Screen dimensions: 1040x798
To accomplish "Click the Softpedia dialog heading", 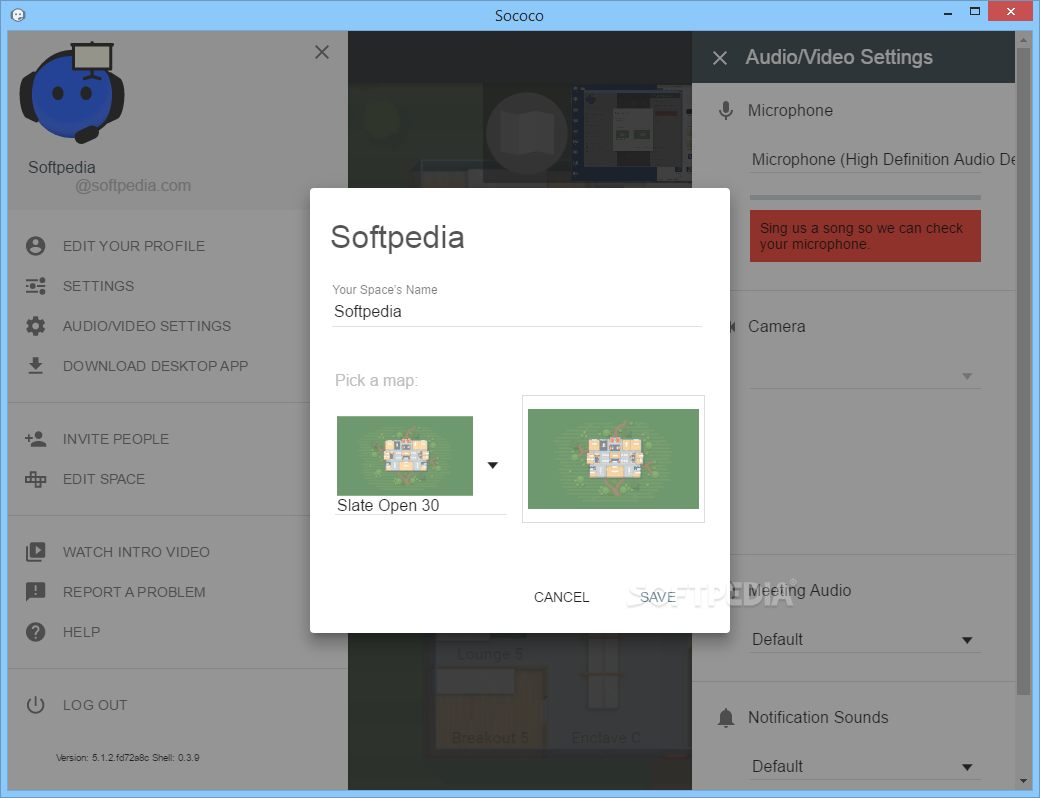I will coord(397,237).
